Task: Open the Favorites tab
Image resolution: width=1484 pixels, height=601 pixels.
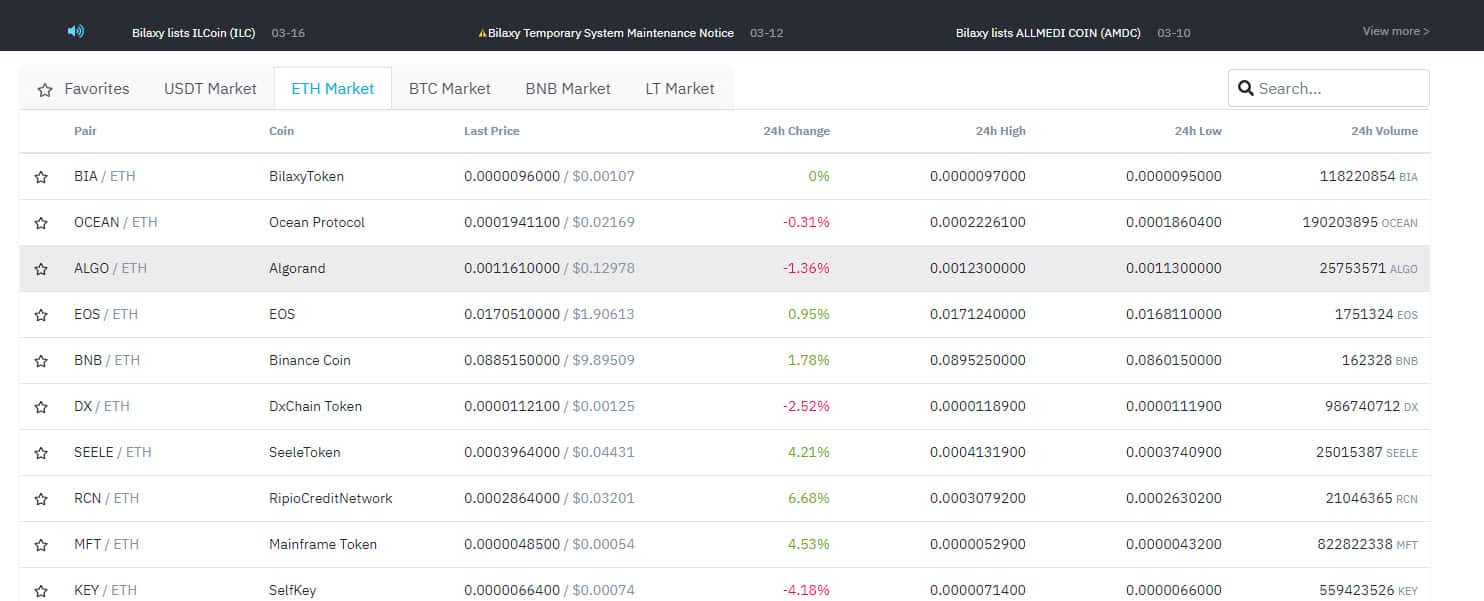Action: (83, 88)
